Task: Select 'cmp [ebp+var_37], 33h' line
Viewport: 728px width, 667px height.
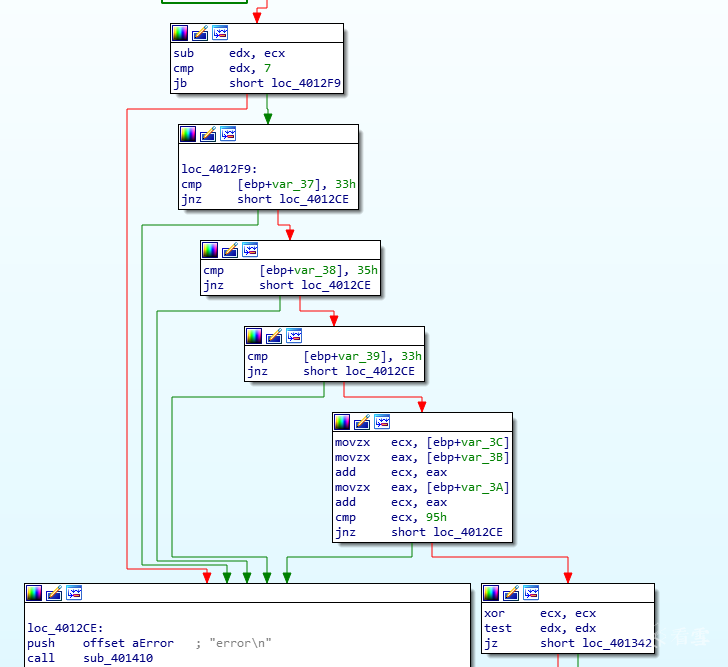Action: 268,184
